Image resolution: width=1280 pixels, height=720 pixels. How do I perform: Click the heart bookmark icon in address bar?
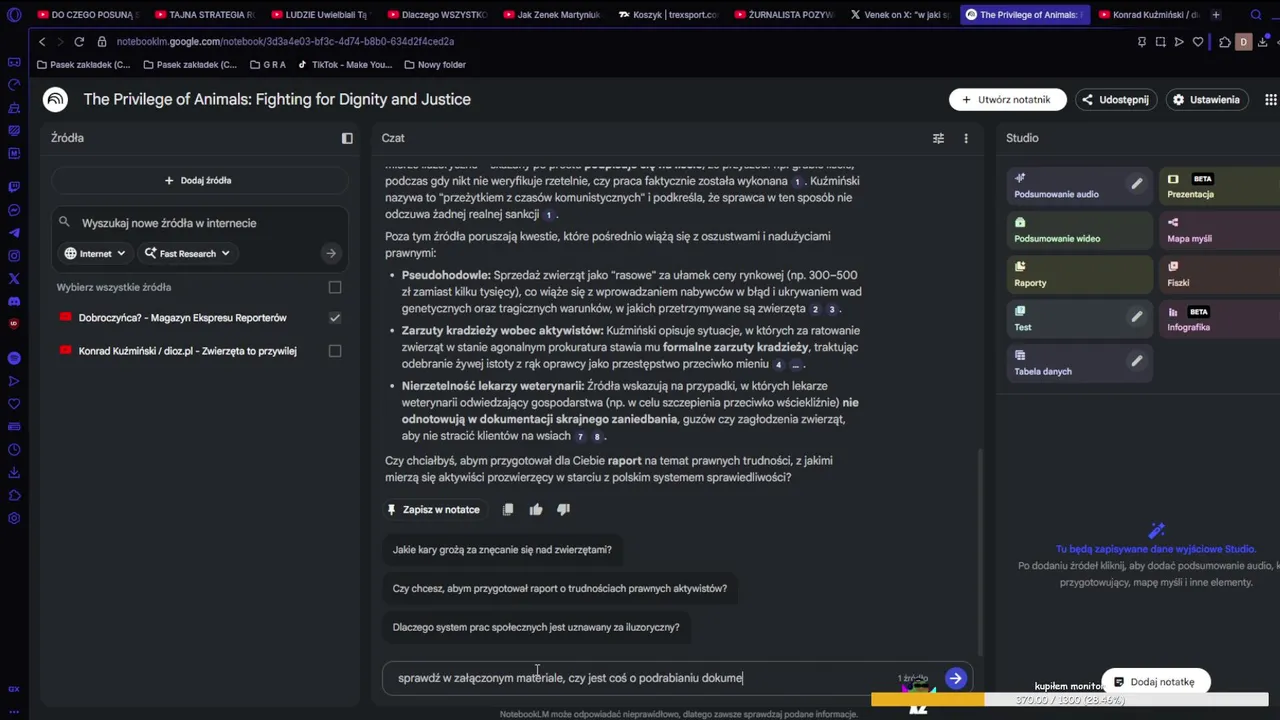pos(1198,42)
